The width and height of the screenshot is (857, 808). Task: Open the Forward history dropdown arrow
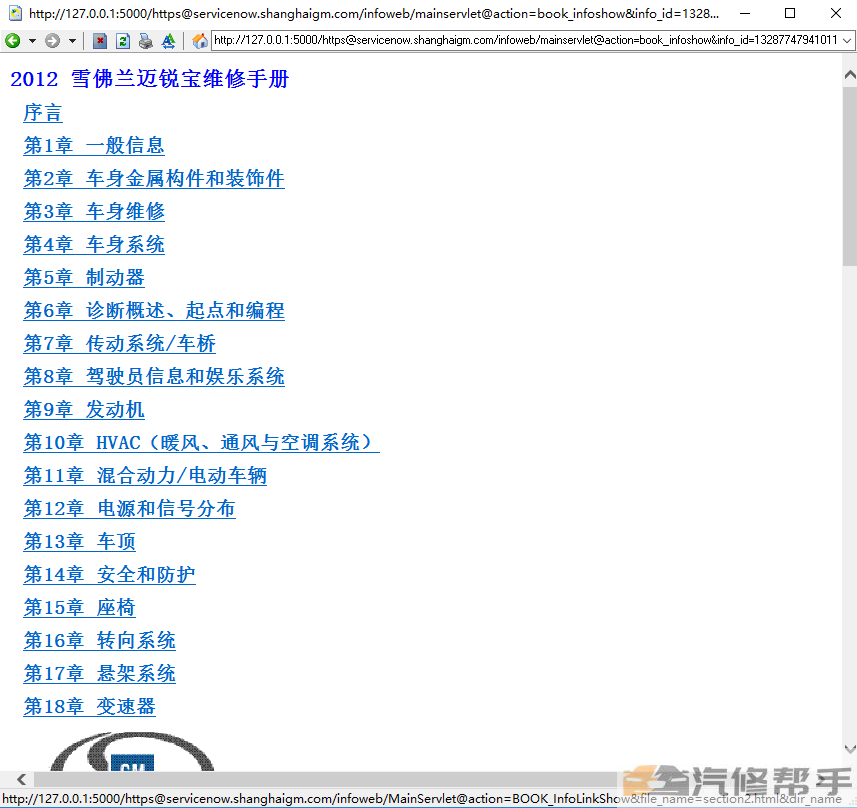(x=72, y=41)
